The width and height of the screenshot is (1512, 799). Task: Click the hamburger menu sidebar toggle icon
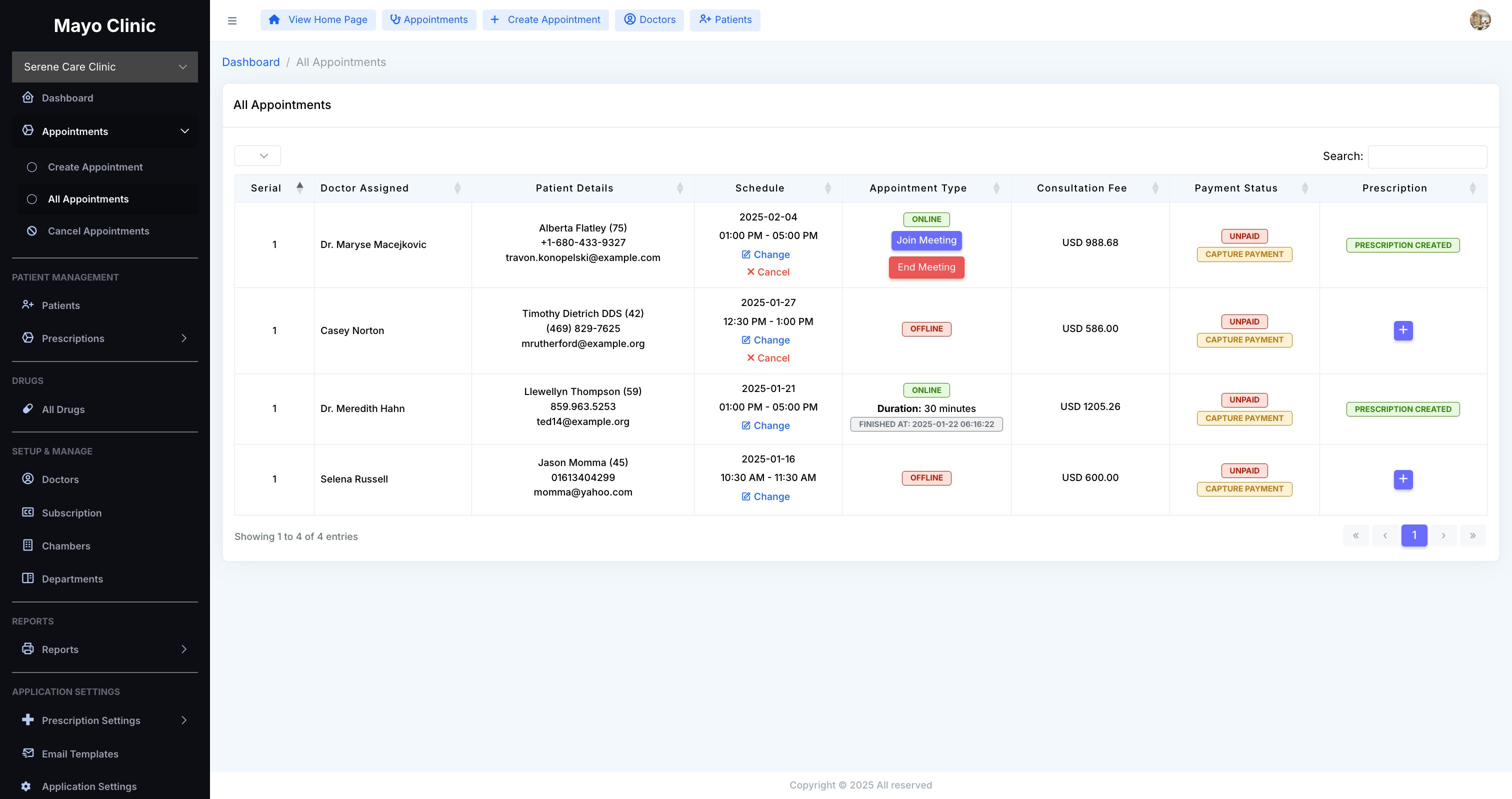click(x=232, y=20)
